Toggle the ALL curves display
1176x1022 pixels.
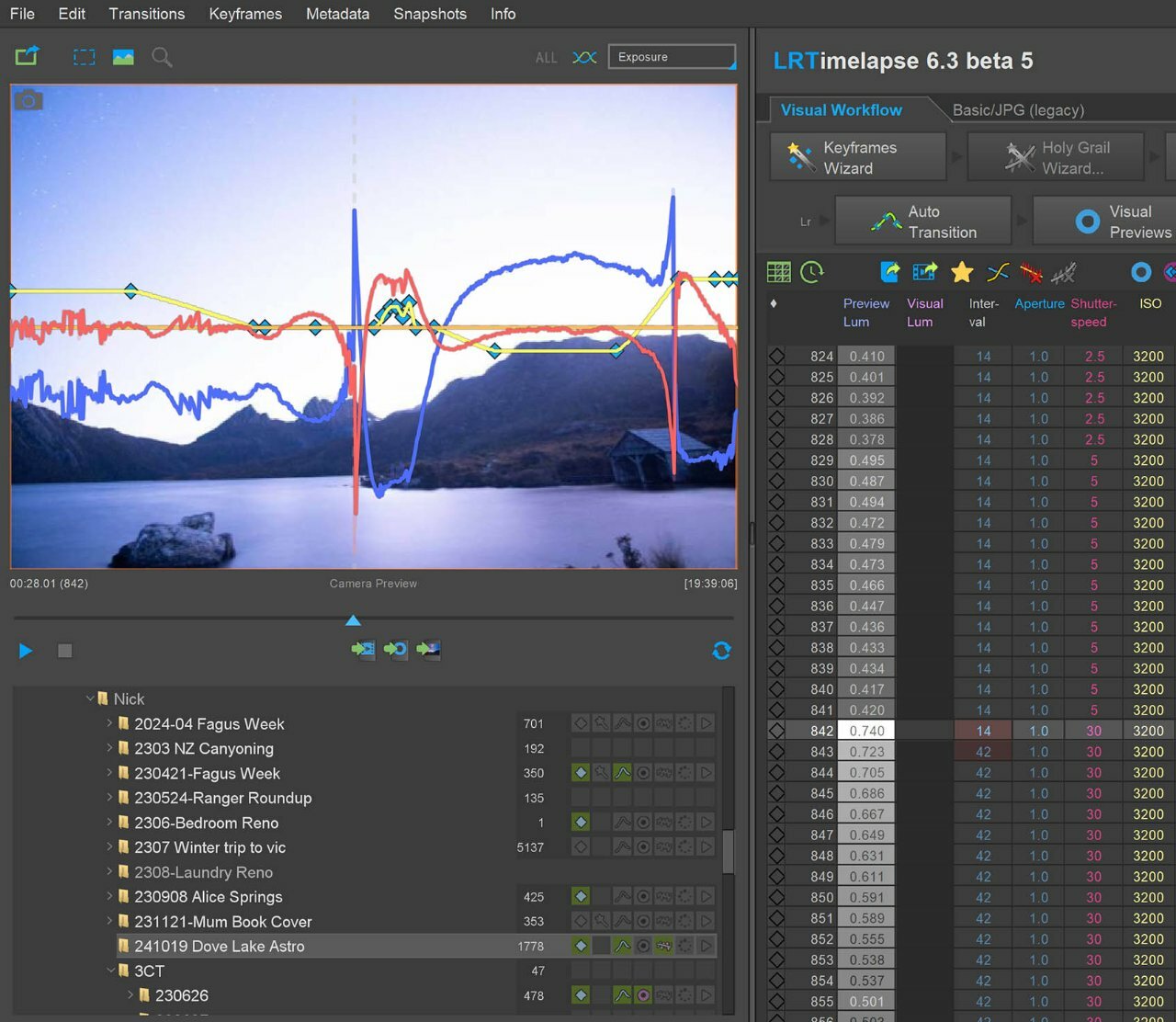pos(546,58)
